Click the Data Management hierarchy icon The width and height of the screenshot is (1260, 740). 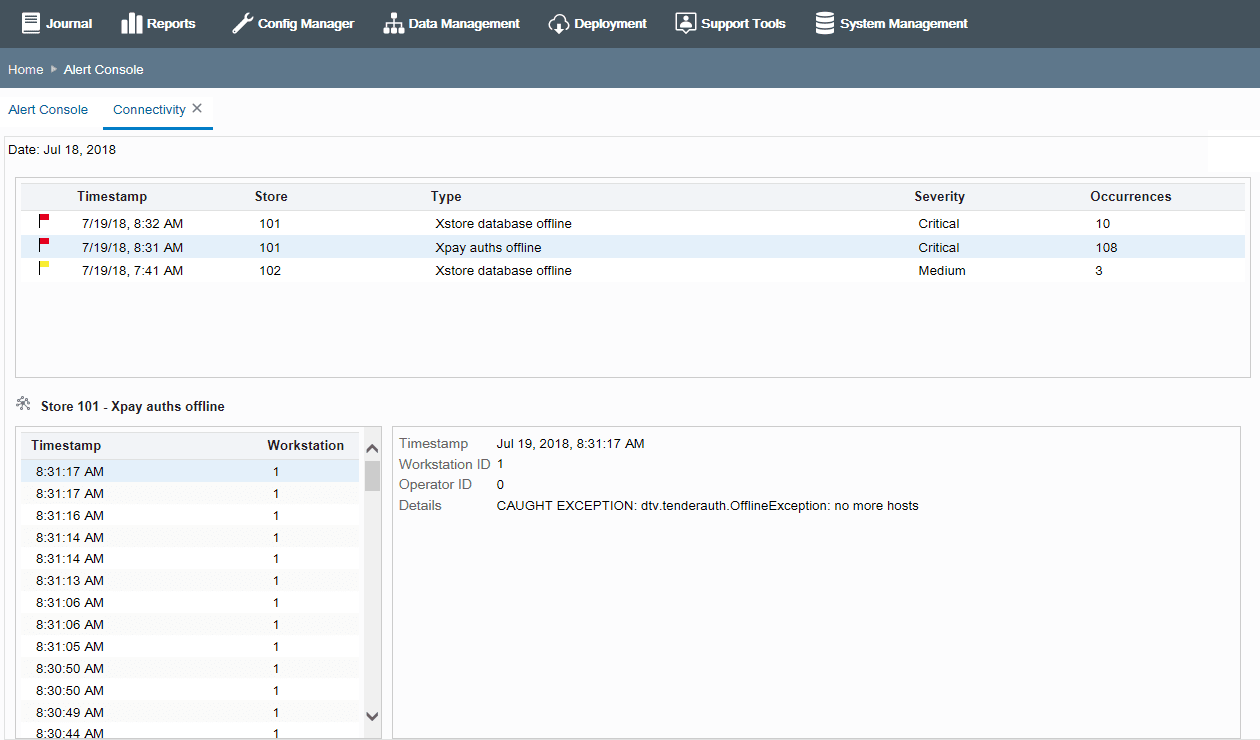point(394,23)
